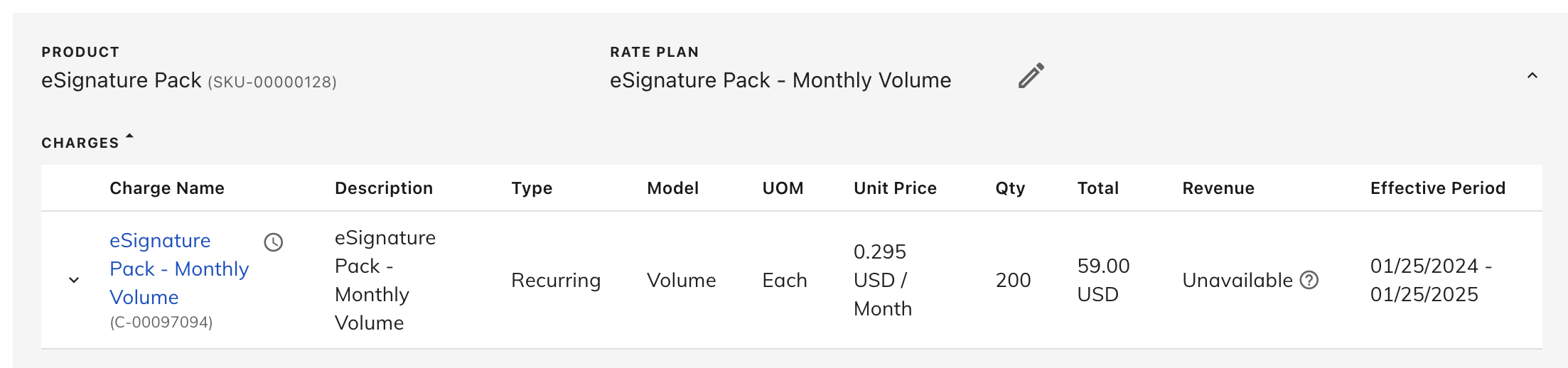
Task: Click the Effective Period column header
Action: pos(1437,188)
